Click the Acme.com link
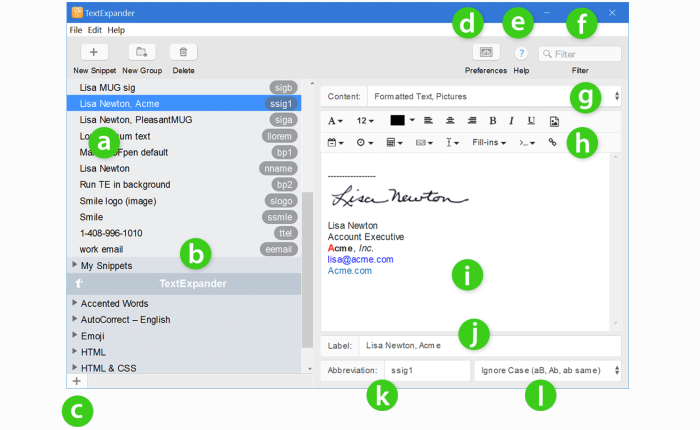 pos(350,271)
